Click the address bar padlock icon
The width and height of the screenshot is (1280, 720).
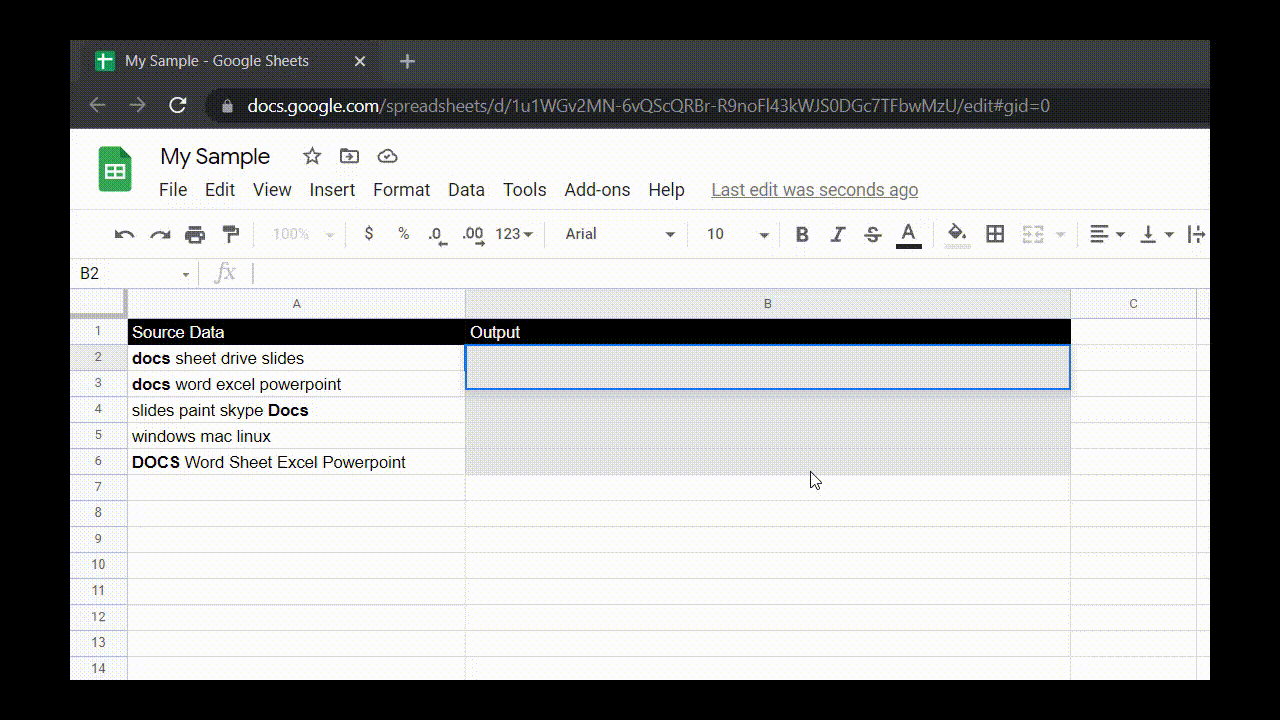click(x=228, y=106)
